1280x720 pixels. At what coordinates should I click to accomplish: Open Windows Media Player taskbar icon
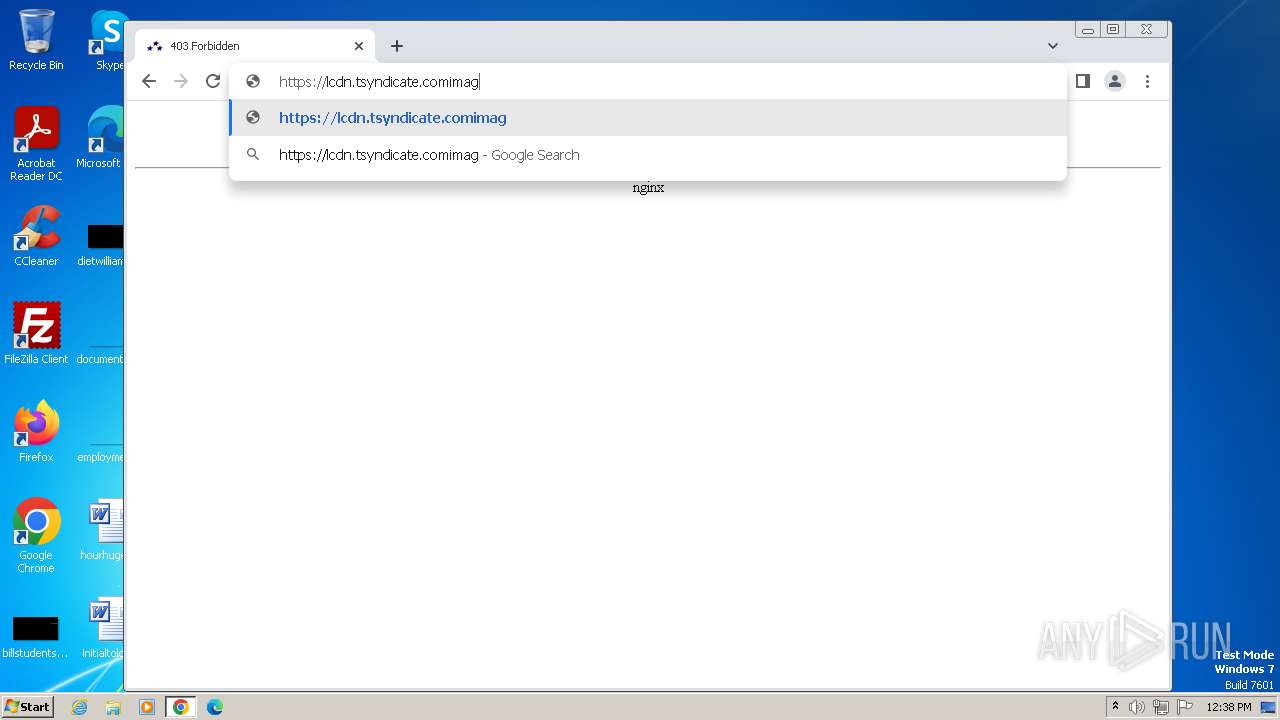coord(146,707)
